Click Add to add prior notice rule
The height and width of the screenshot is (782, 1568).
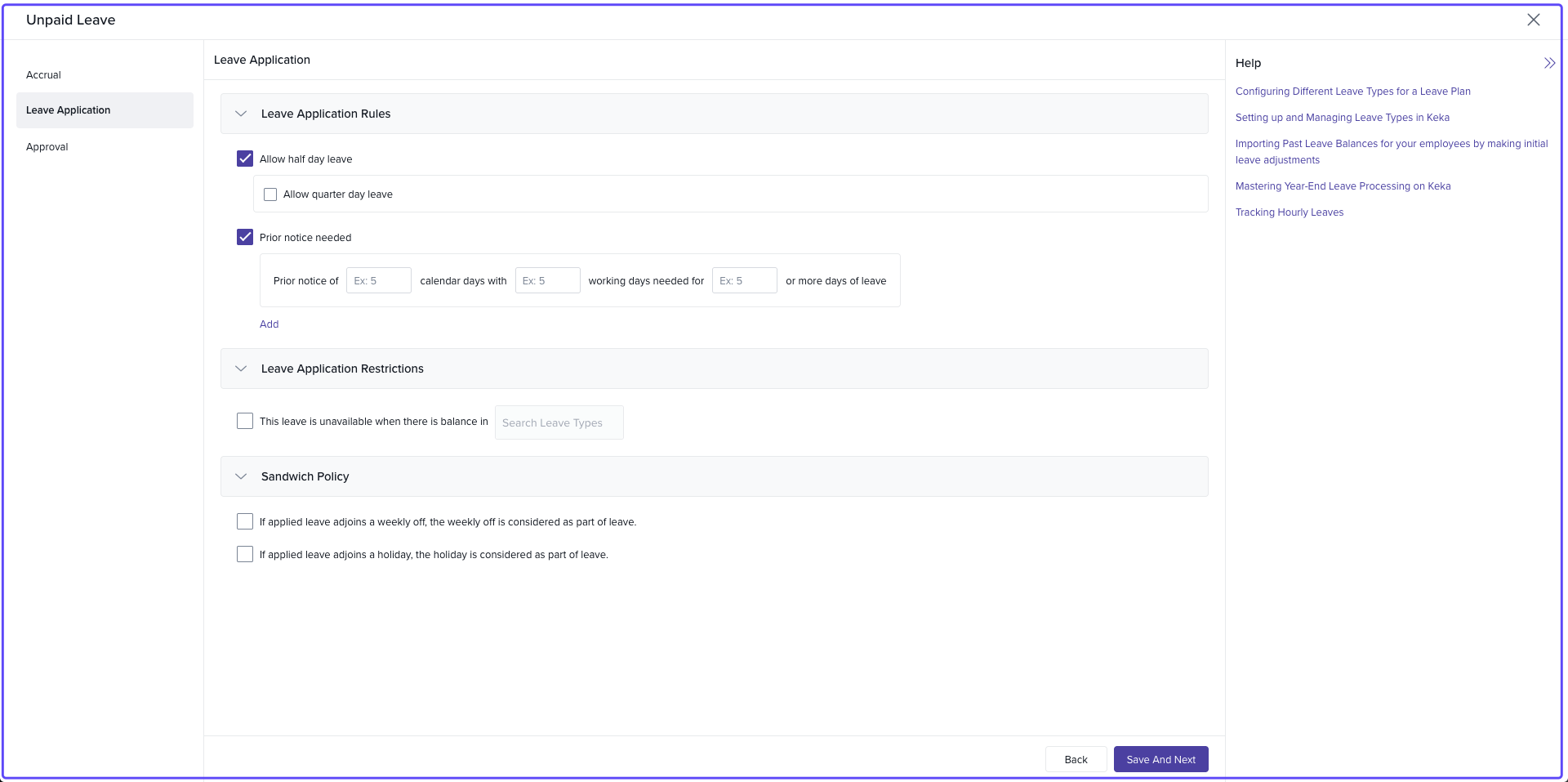tap(269, 324)
